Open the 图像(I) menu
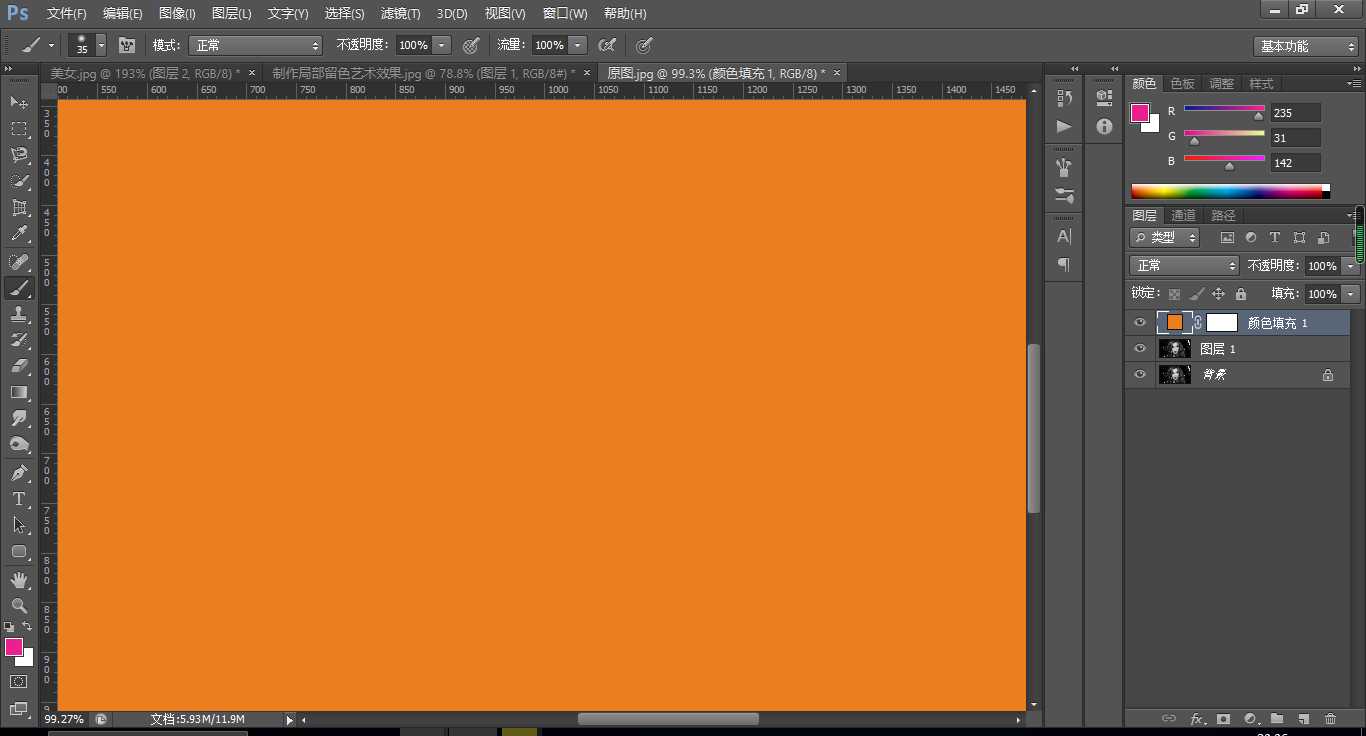 (177, 14)
